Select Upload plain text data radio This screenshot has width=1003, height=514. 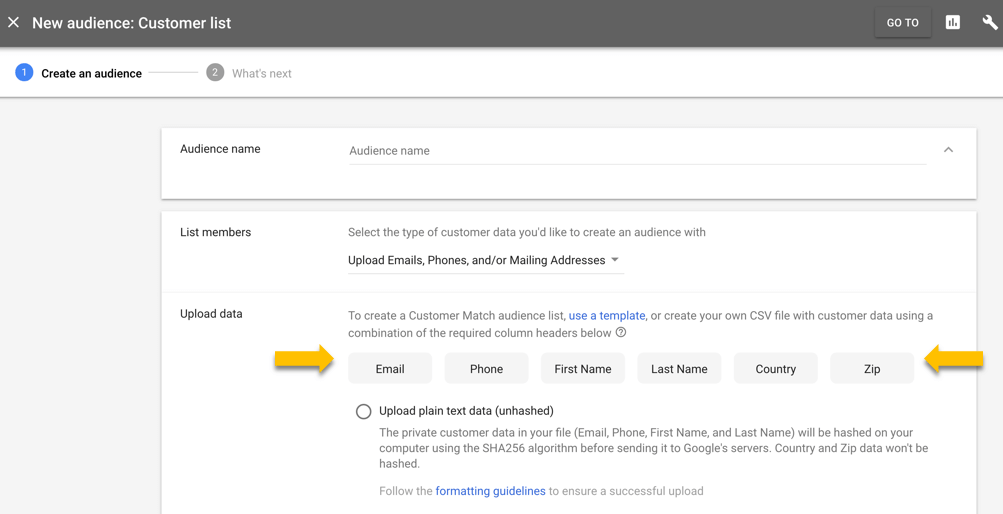(363, 411)
